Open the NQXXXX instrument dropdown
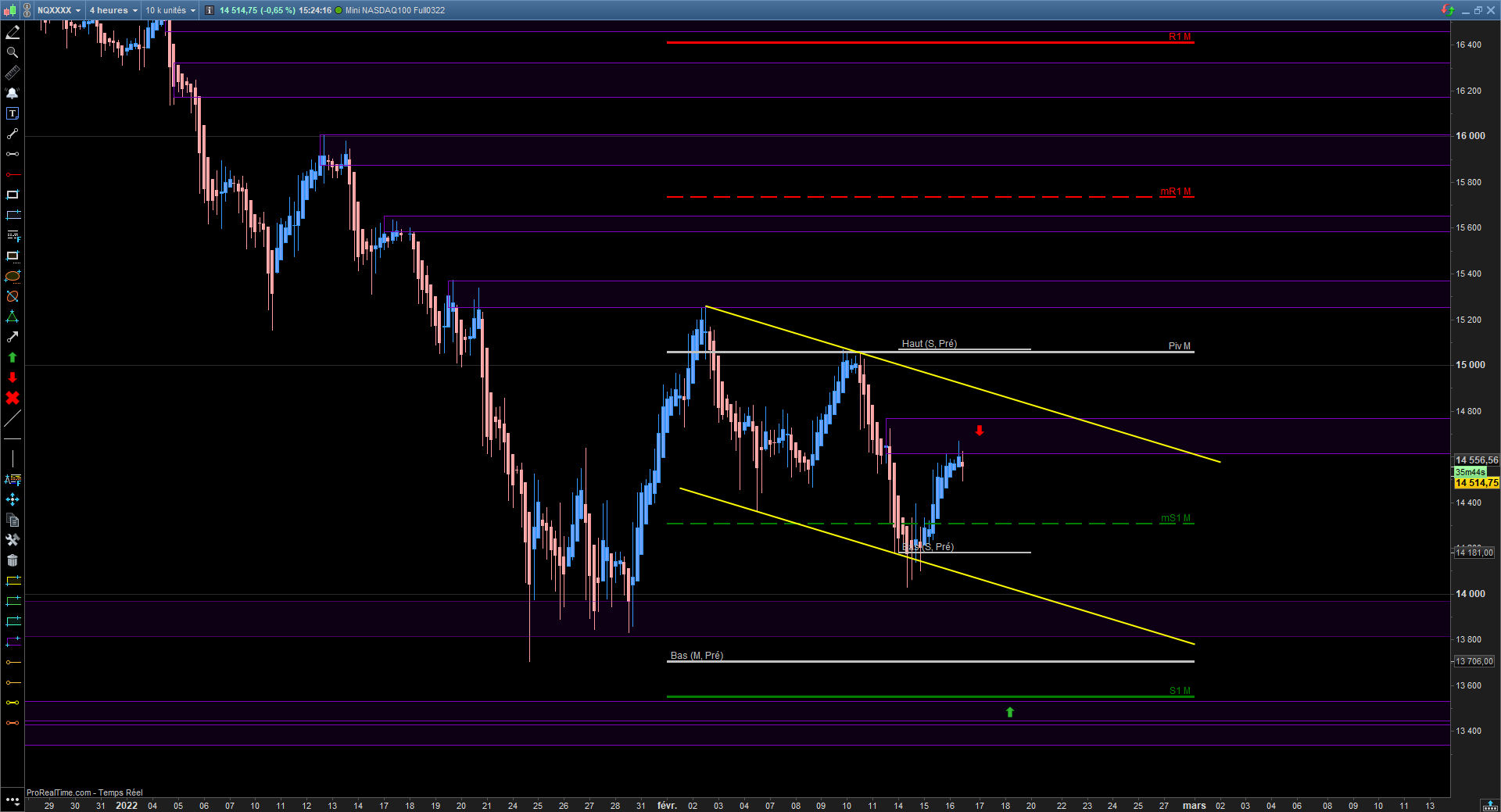The width and height of the screenshot is (1501, 812). [x=59, y=10]
